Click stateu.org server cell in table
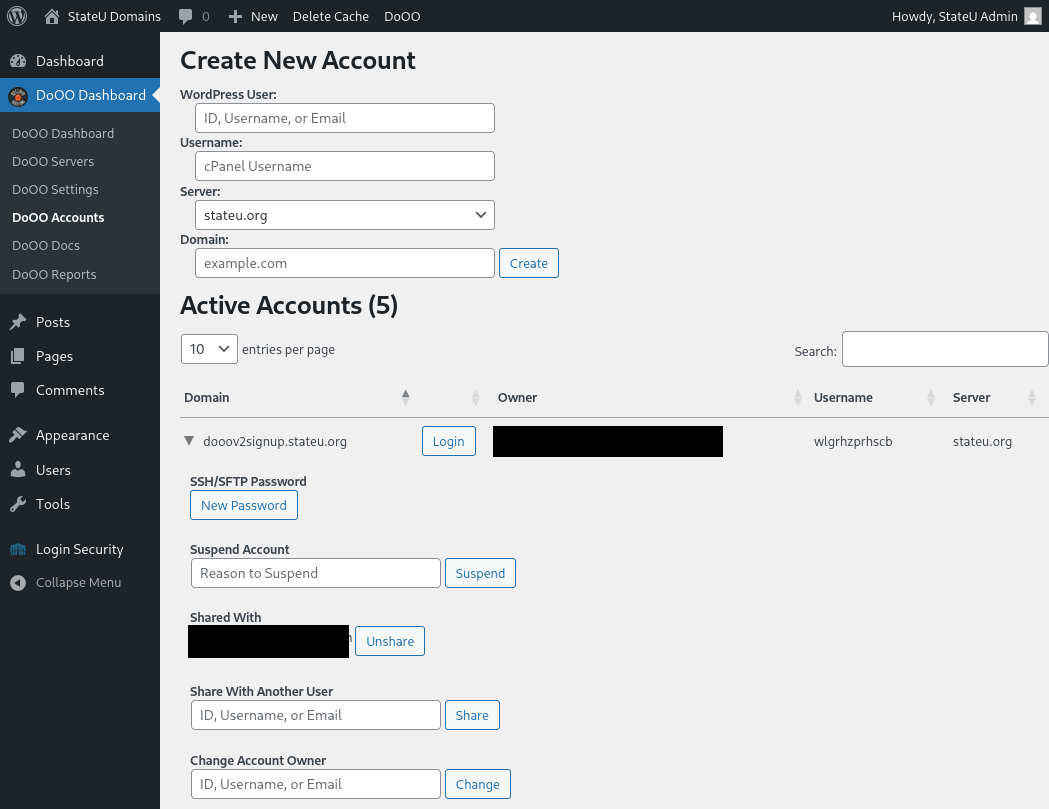This screenshot has width=1049, height=809. point(982,441)
